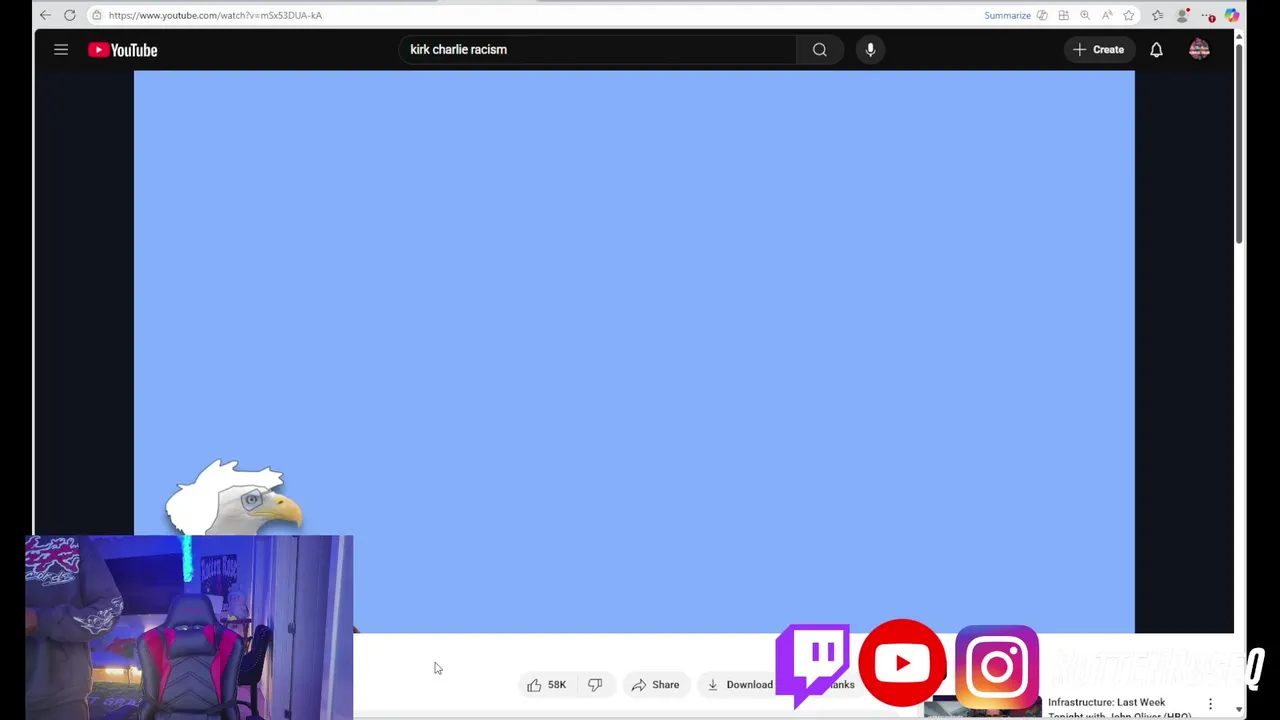The height and width of the screenshot is (720, 1280).
Task: Download the video
Action: click(x=740, y=685)
